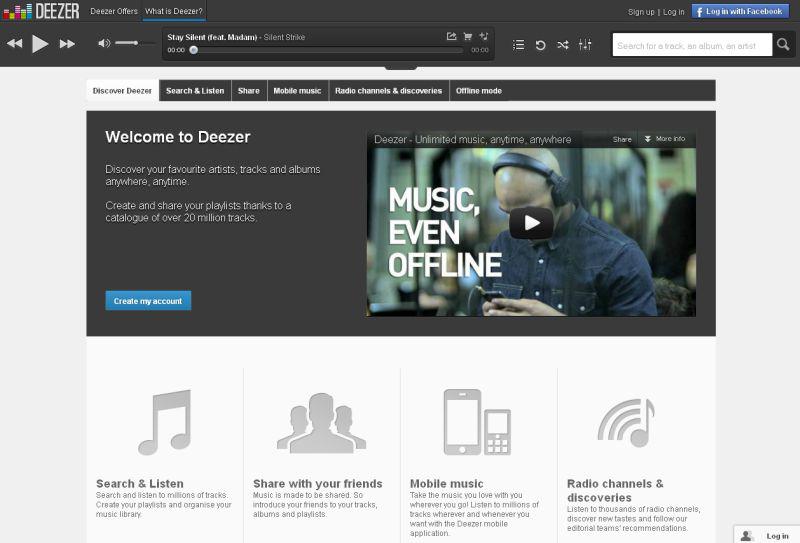Click Log in with Facebook
800x543 pixels.
(740, 11)
